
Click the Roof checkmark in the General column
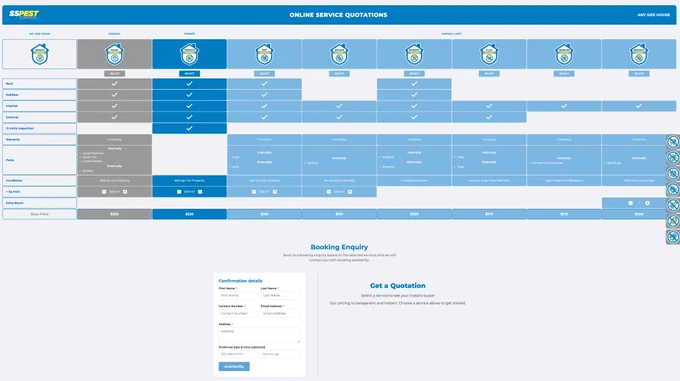click(114, 84)
